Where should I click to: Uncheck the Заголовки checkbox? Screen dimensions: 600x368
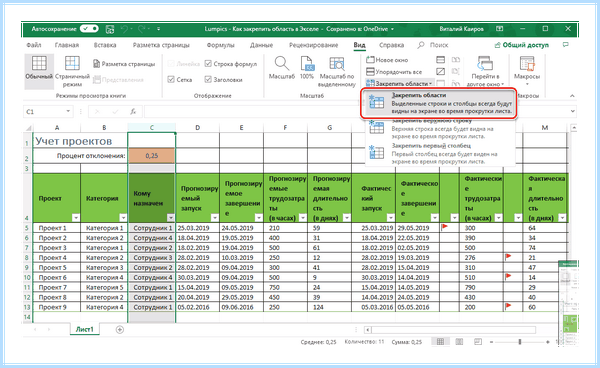coord(208,80)
